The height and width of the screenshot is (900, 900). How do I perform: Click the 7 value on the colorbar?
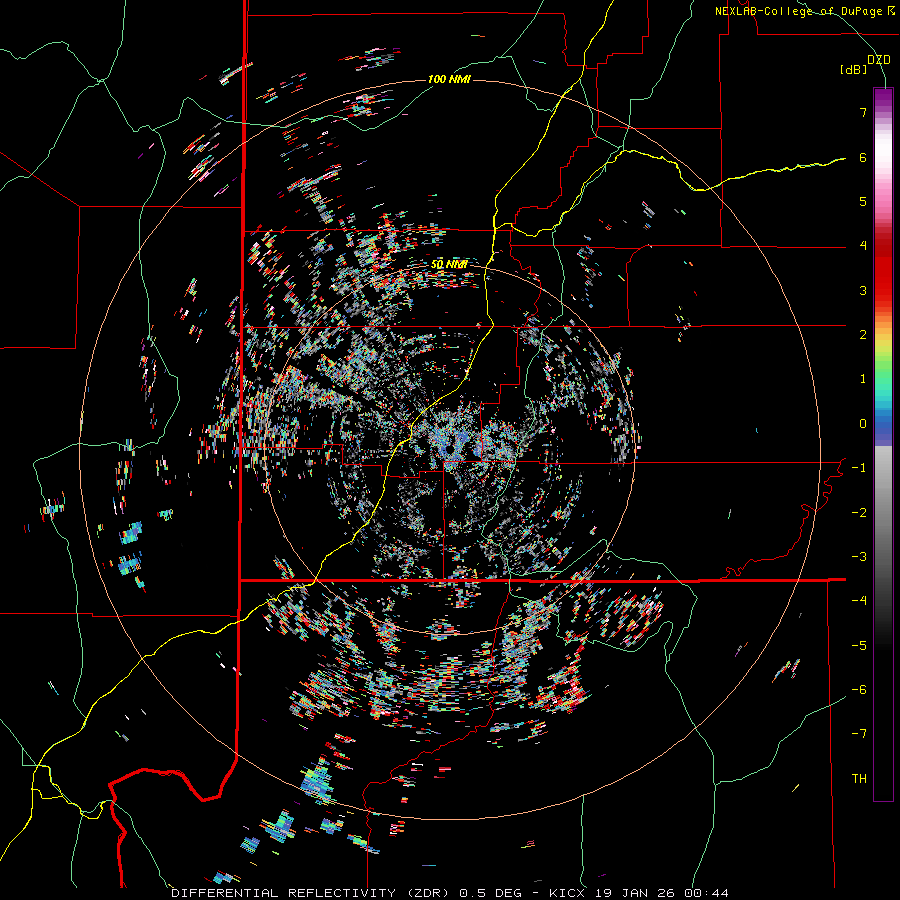[863, 112]
